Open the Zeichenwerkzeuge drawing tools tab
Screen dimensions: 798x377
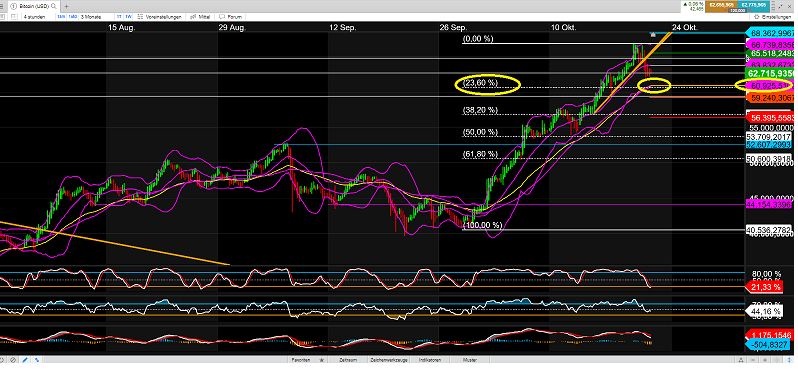click(x=389, y=360)
